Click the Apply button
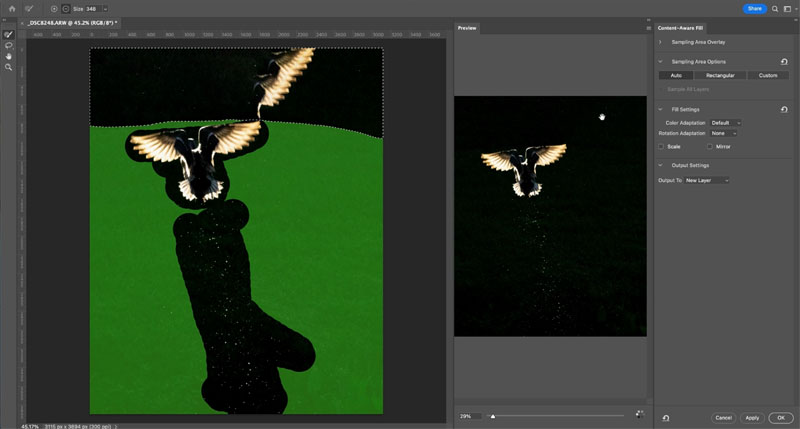The width and height of the screenshot is (800, 429). pos(752,417)
